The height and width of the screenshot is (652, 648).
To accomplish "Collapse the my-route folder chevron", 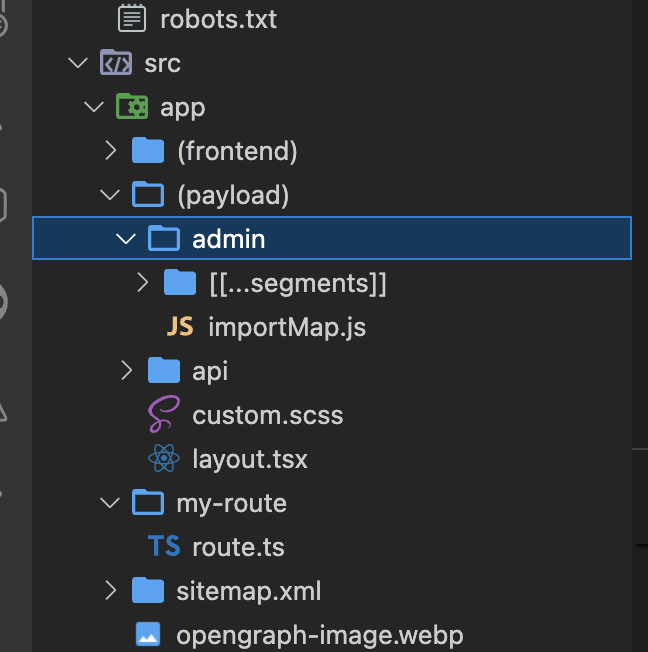I will click(110, 503).
